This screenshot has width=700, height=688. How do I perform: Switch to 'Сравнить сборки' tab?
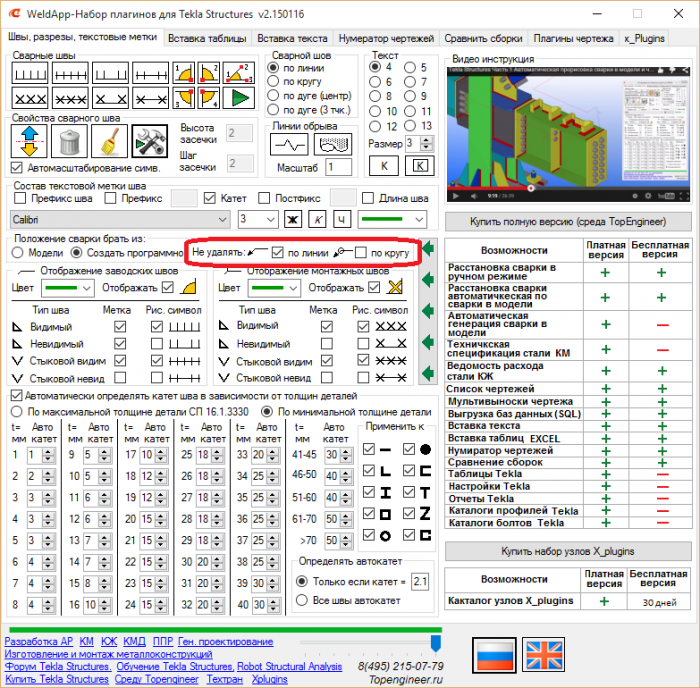click(x=483, y=38)
